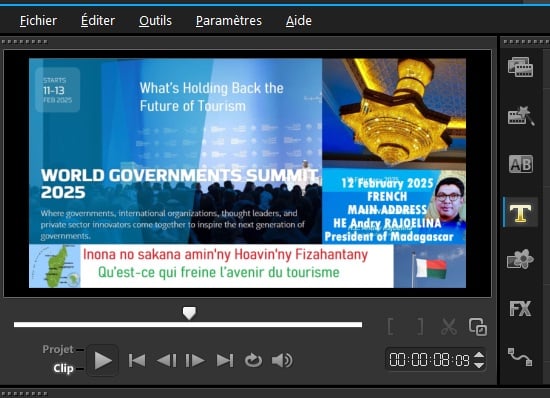Open the Path motion library icon
Viewport: 550px width, 398px height.
coord(520,357)
